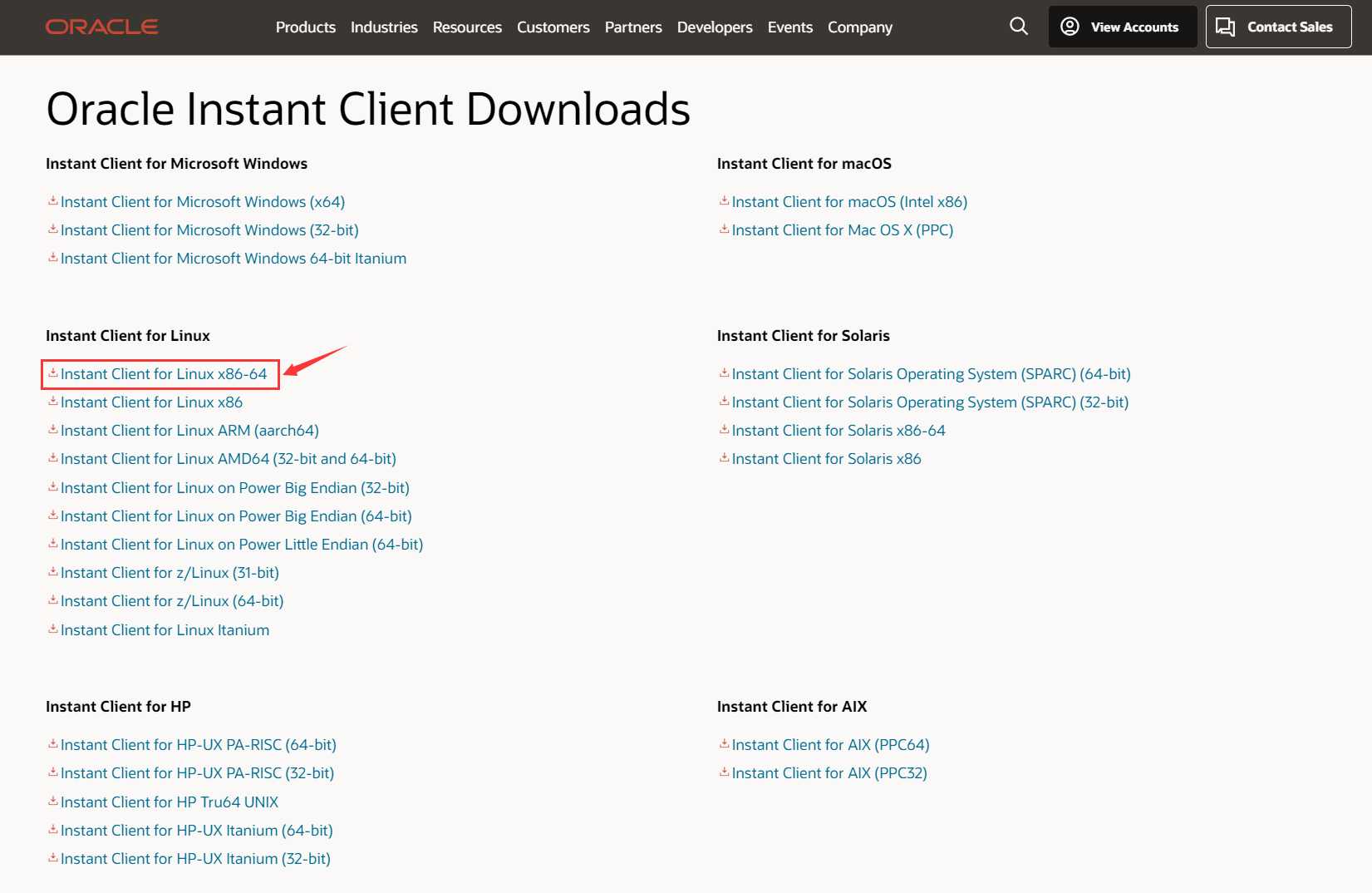Open Linux on Power Big Endian (64-bit)

(x=236, y=516)
